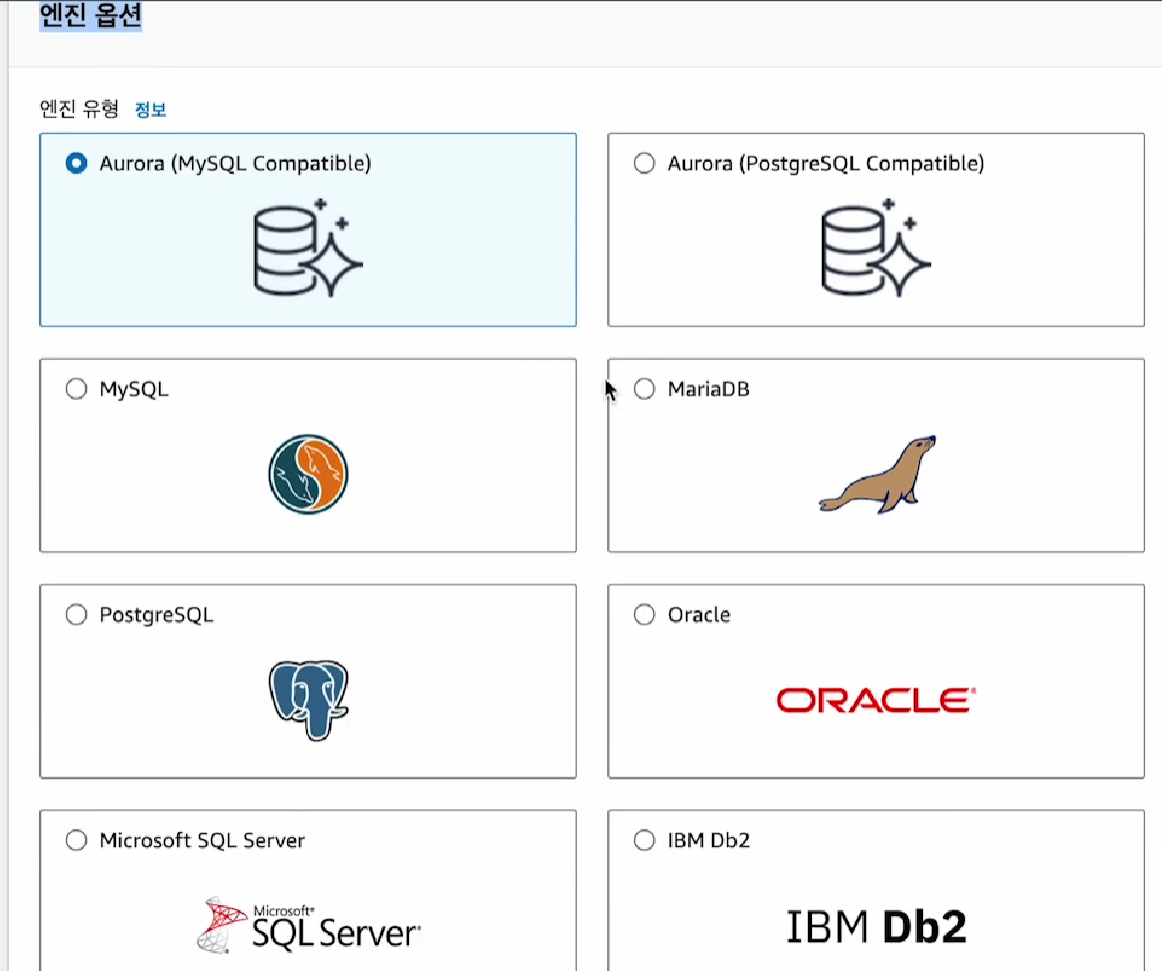The height and width of the screenshot is (971, 1162).
Task: Click the PostgreSQL elephant logo
Action: [x=308, y=700]
